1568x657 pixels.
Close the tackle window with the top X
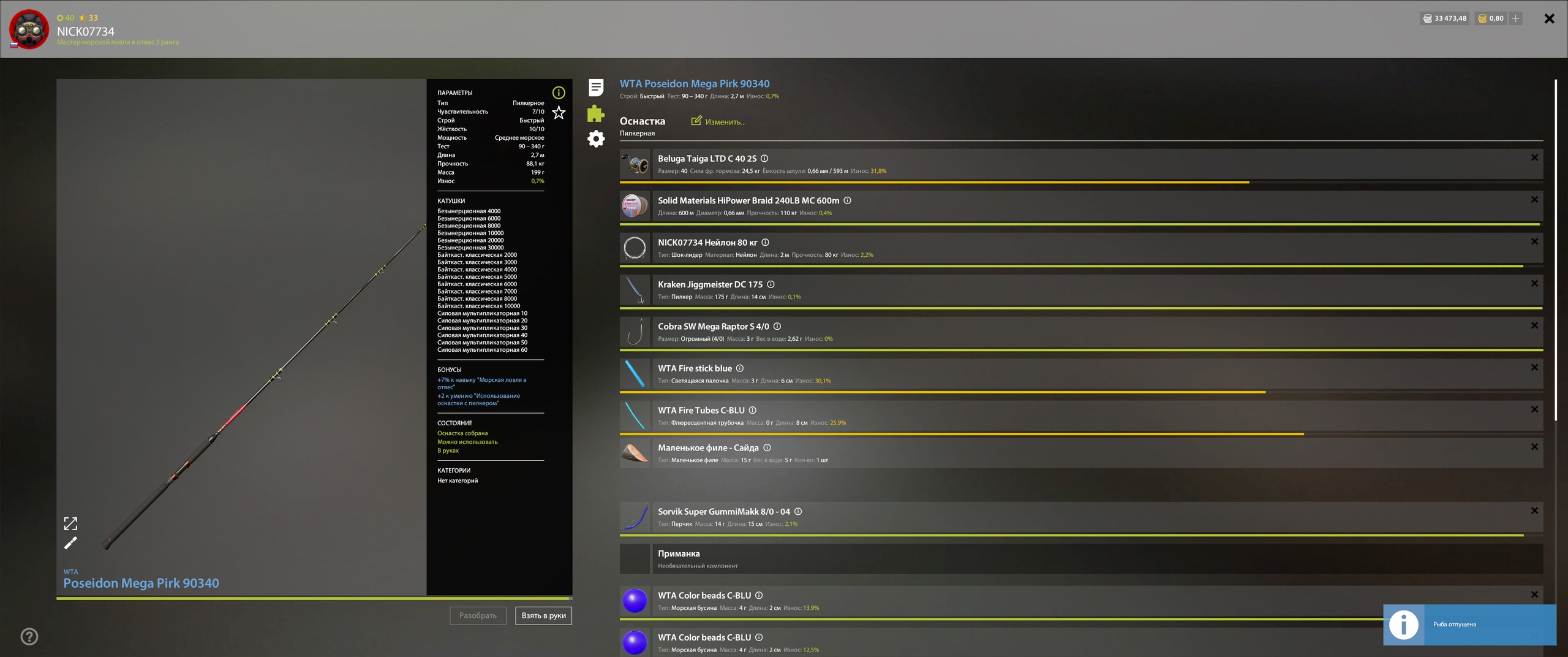(1549, 18)
